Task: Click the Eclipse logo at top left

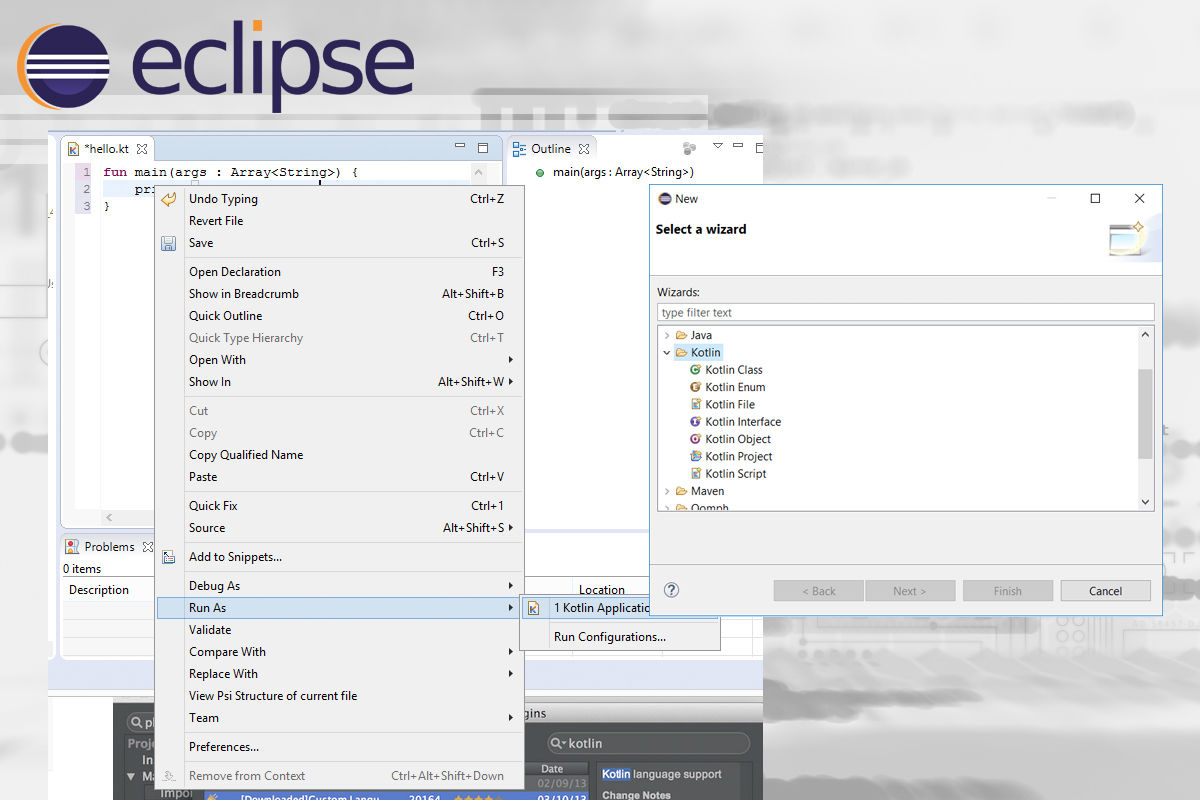Action: coord(65,66)
